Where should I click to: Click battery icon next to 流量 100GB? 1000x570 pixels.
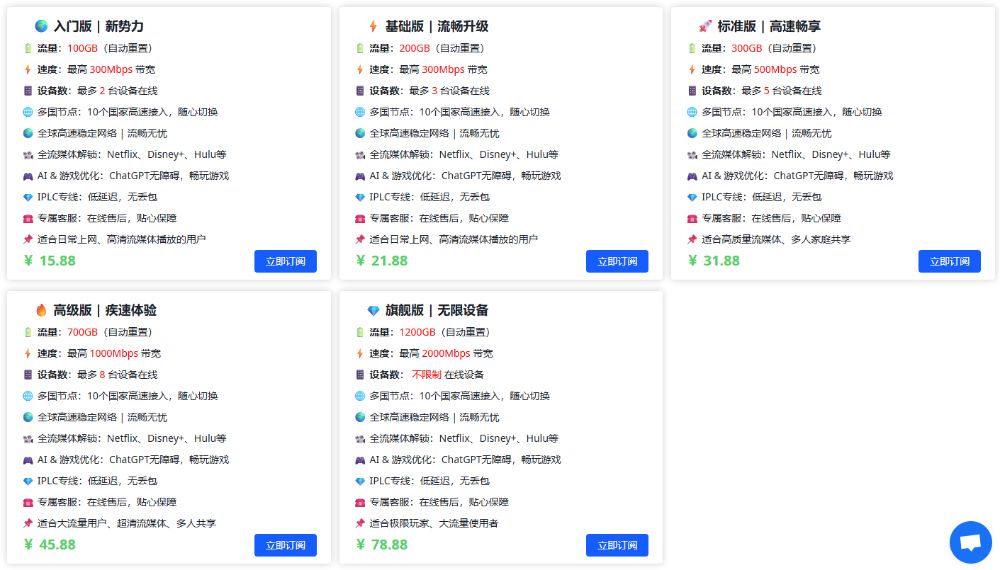tap(27, 48)
